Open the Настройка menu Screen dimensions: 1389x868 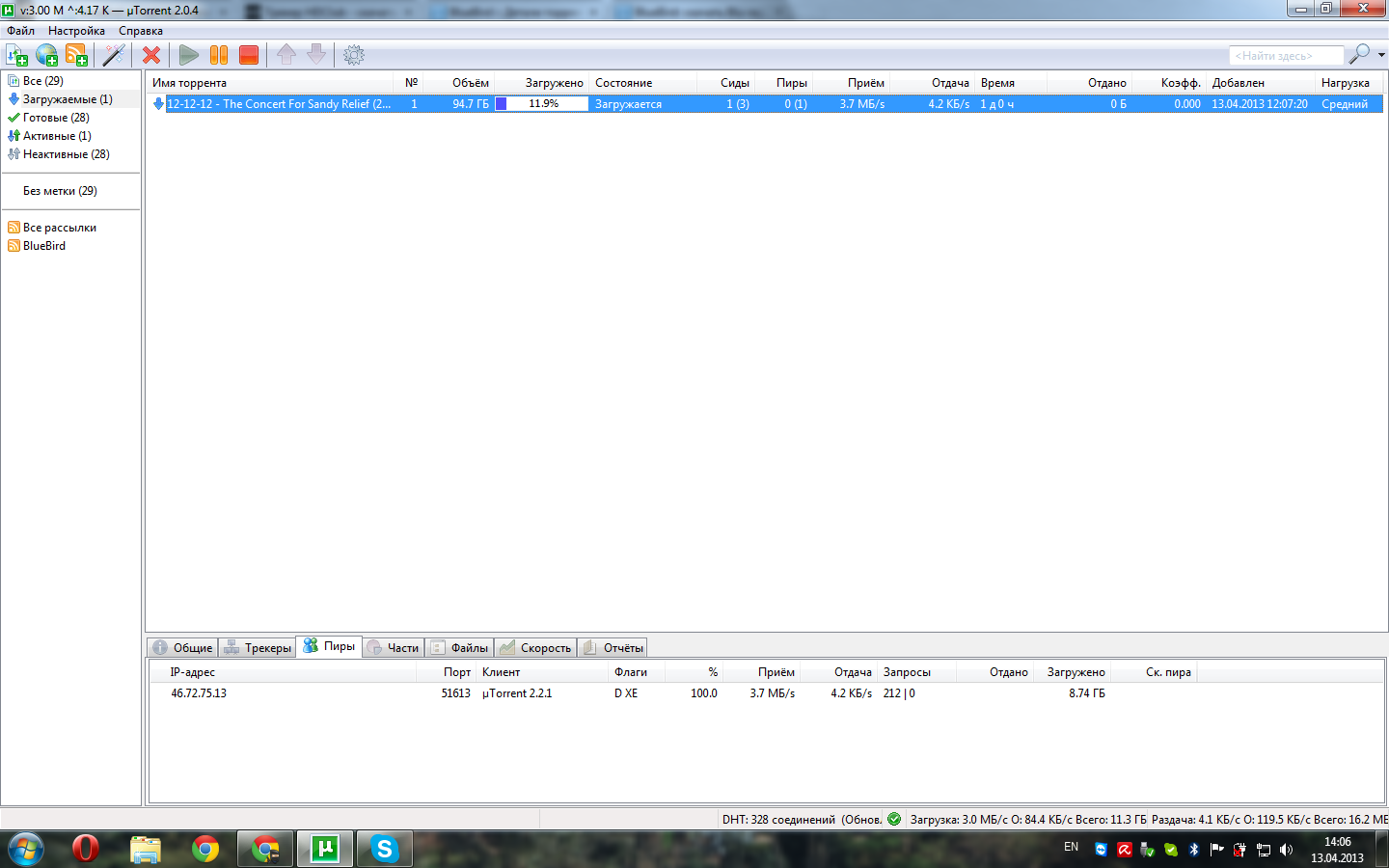(76, 31)
